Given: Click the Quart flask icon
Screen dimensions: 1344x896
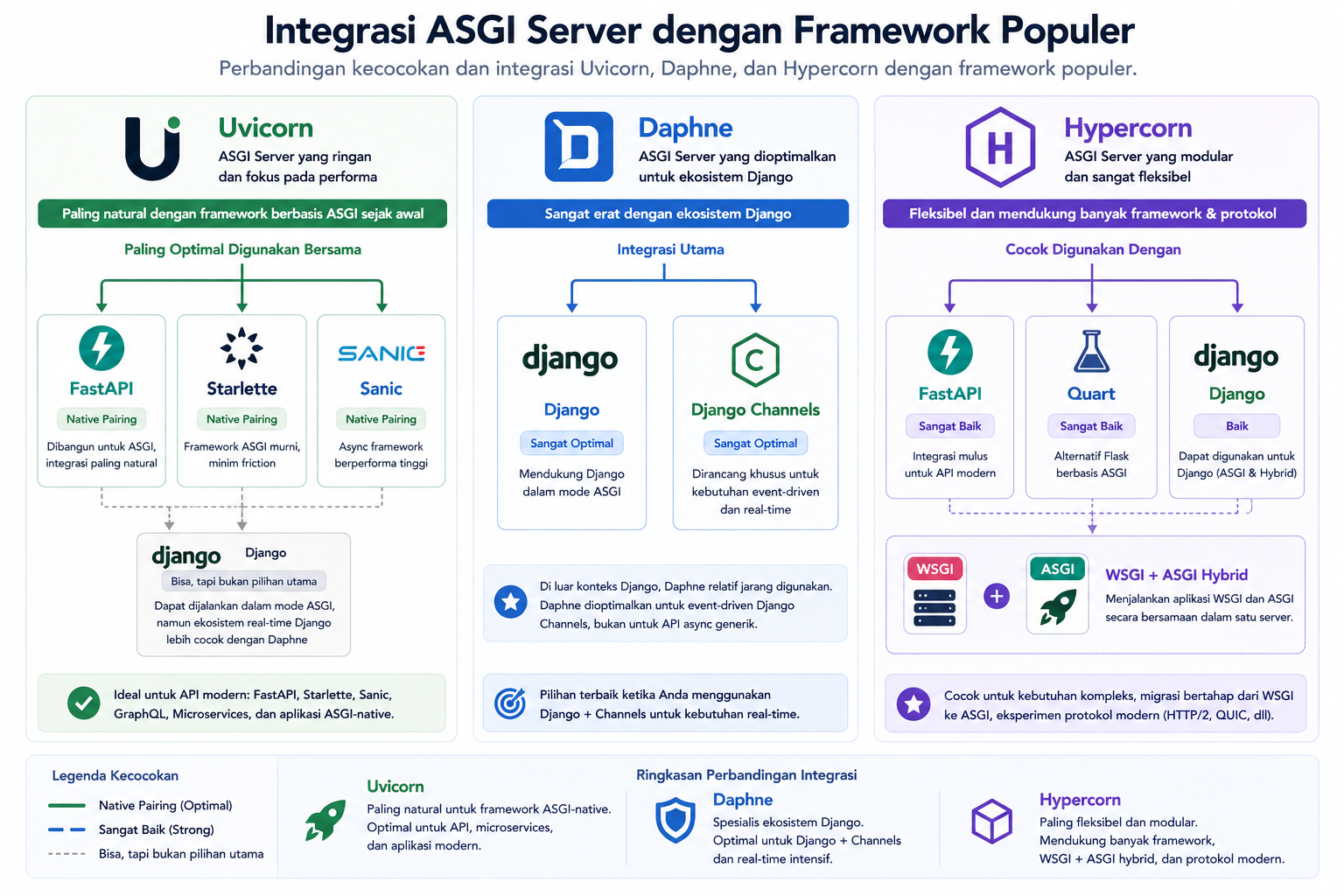Looking at the screenshot, I should (1091, 352).
